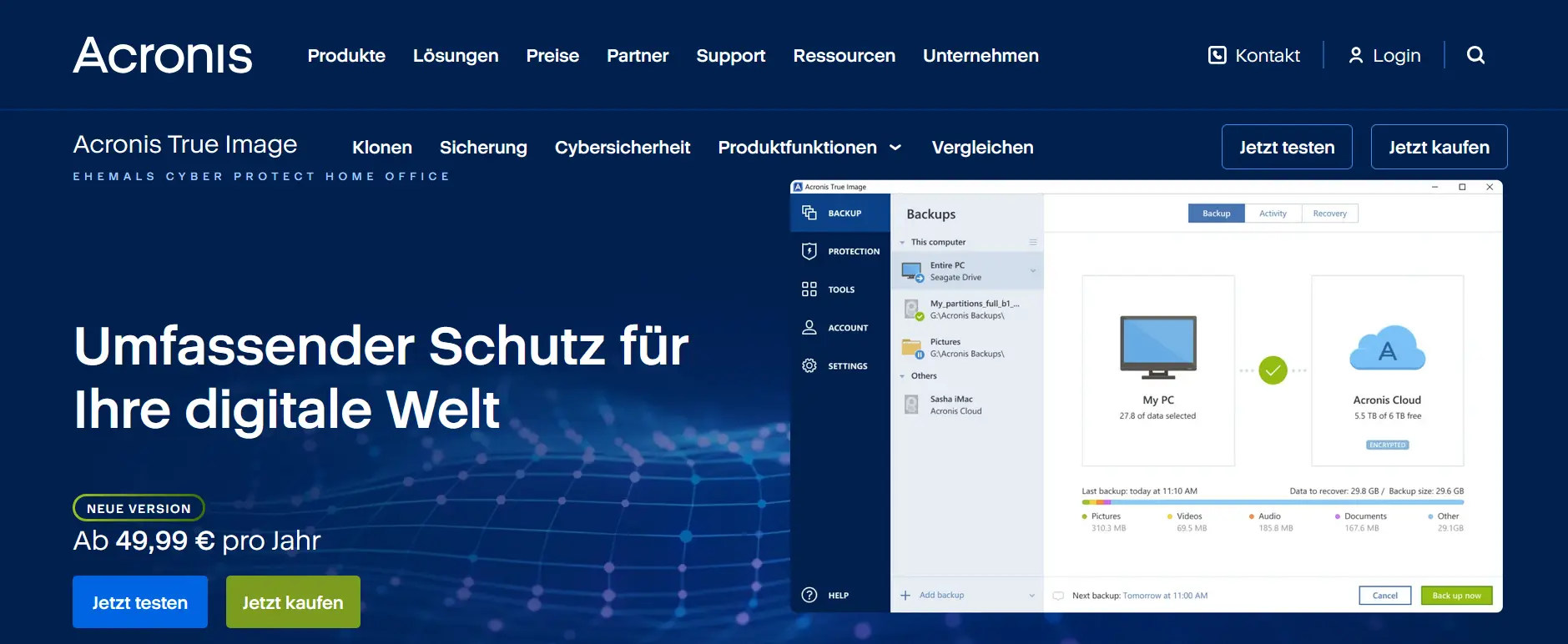Go to the Cybersicherheit section
This screenshot has height=644, width=1568.
click(623, 148)
